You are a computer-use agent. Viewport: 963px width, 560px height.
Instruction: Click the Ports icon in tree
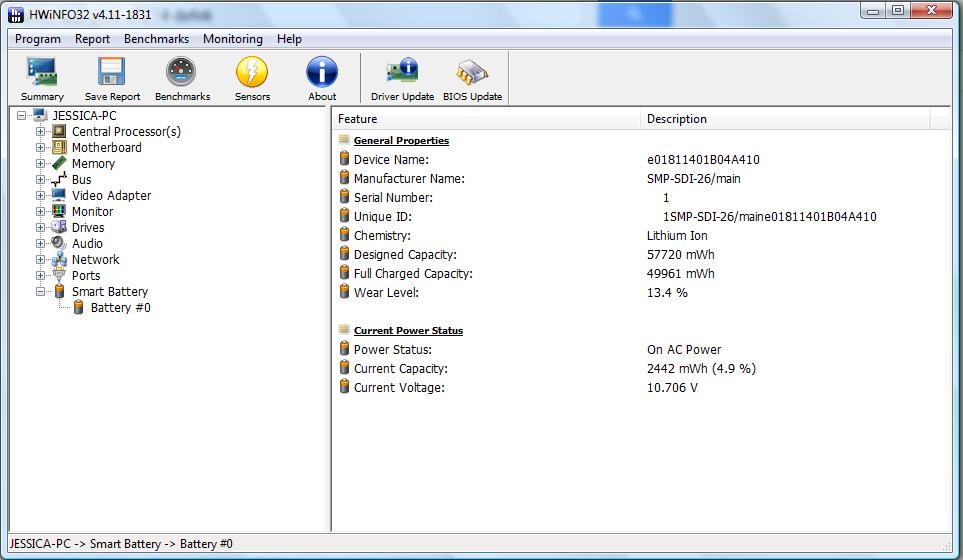click(x=59, y=275)
